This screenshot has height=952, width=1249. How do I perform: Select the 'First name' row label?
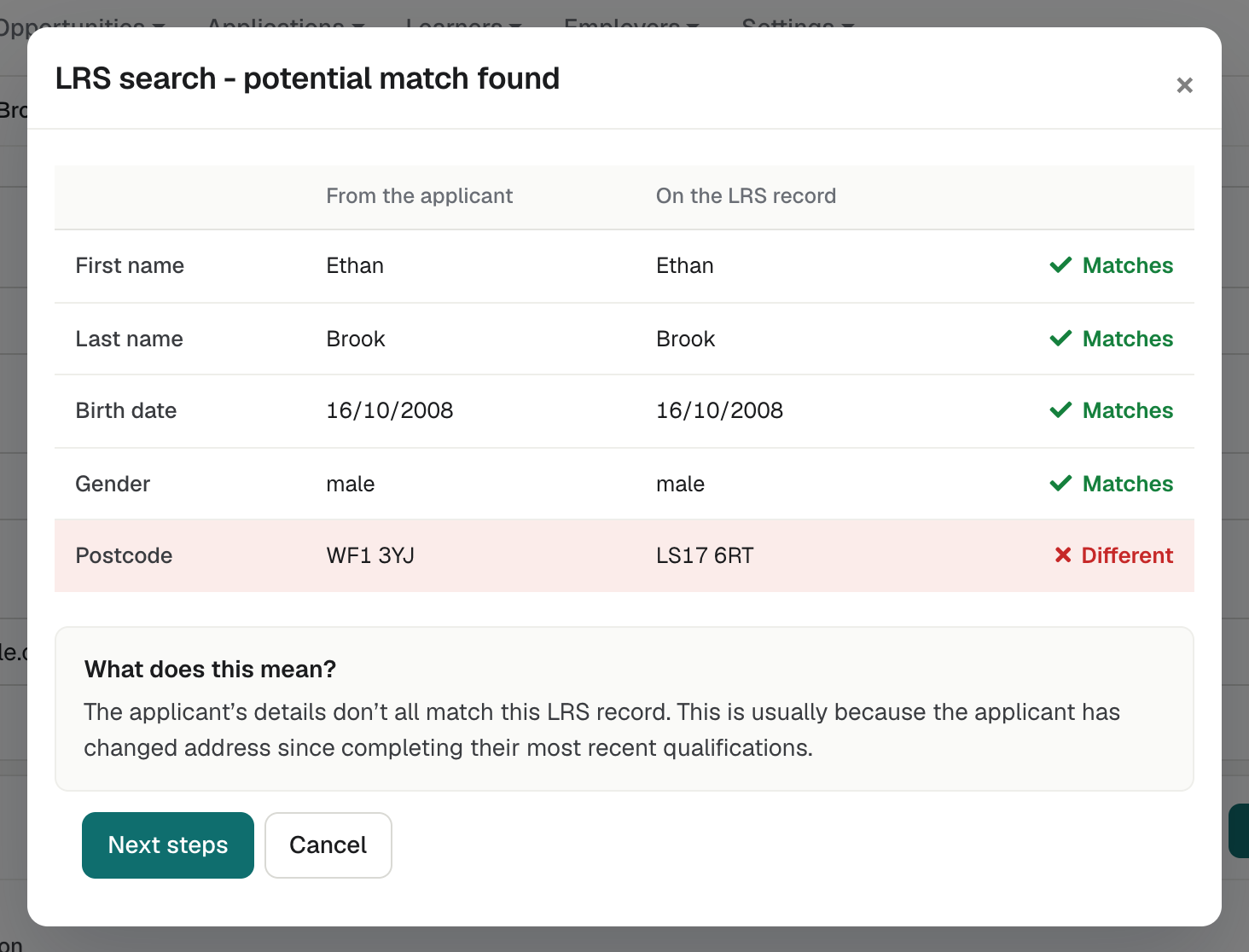(130, 265)
